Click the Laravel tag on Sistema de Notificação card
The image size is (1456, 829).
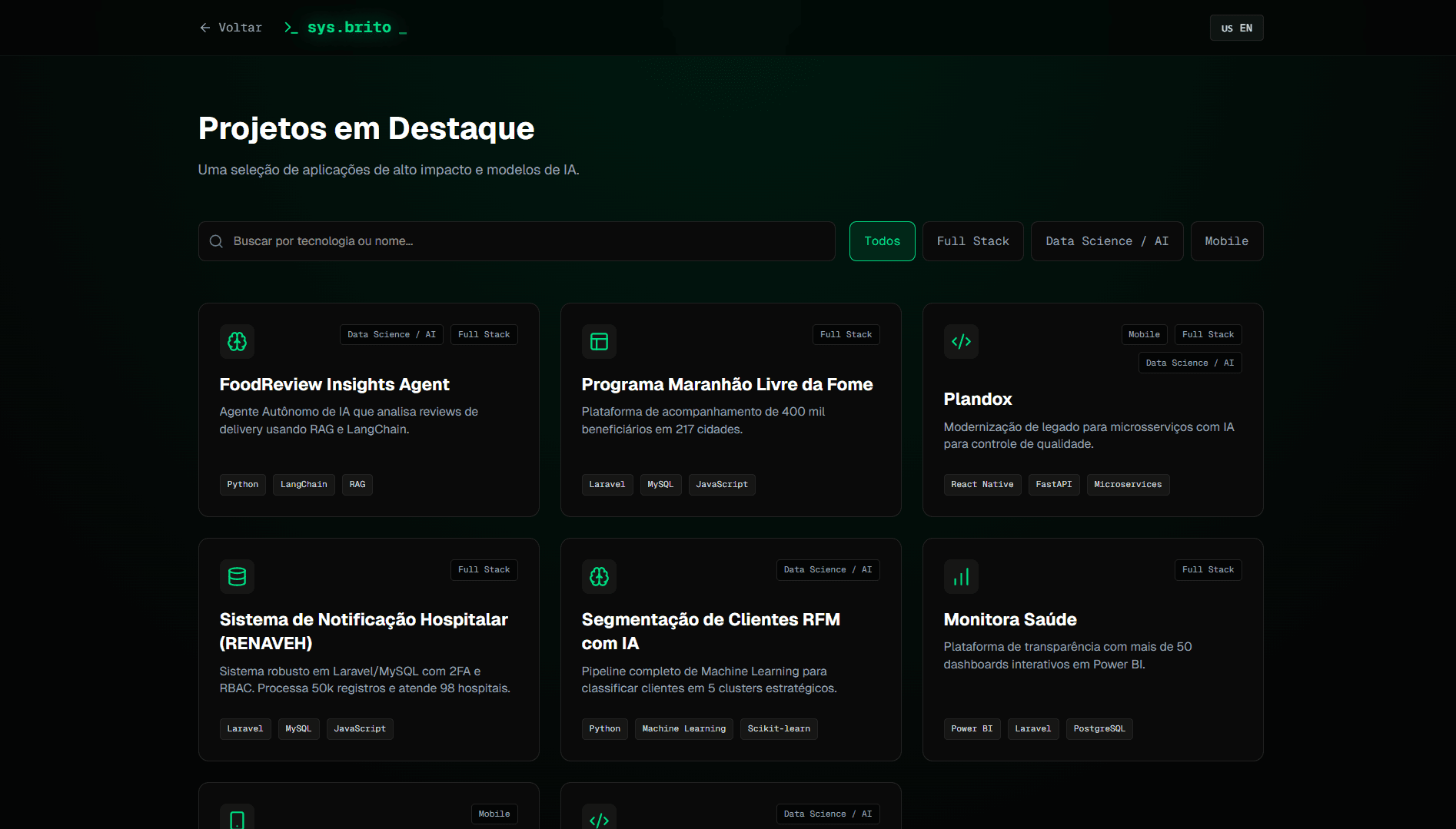click(245, 728)
